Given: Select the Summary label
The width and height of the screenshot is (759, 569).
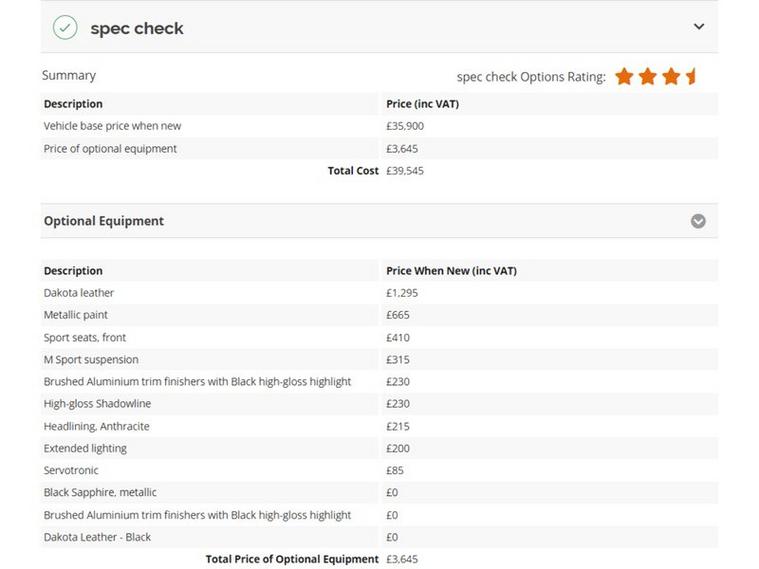Looking at the screenshot, I should (x=69, y=75).
